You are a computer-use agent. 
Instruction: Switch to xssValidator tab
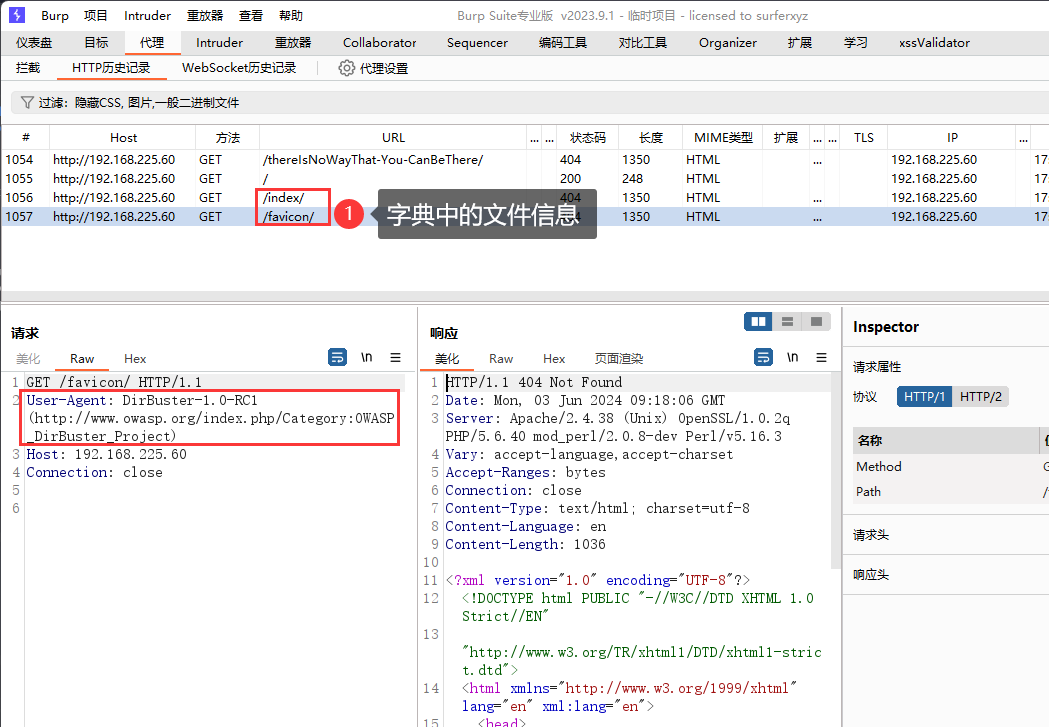pyautogui.click(x=934, y=43)
